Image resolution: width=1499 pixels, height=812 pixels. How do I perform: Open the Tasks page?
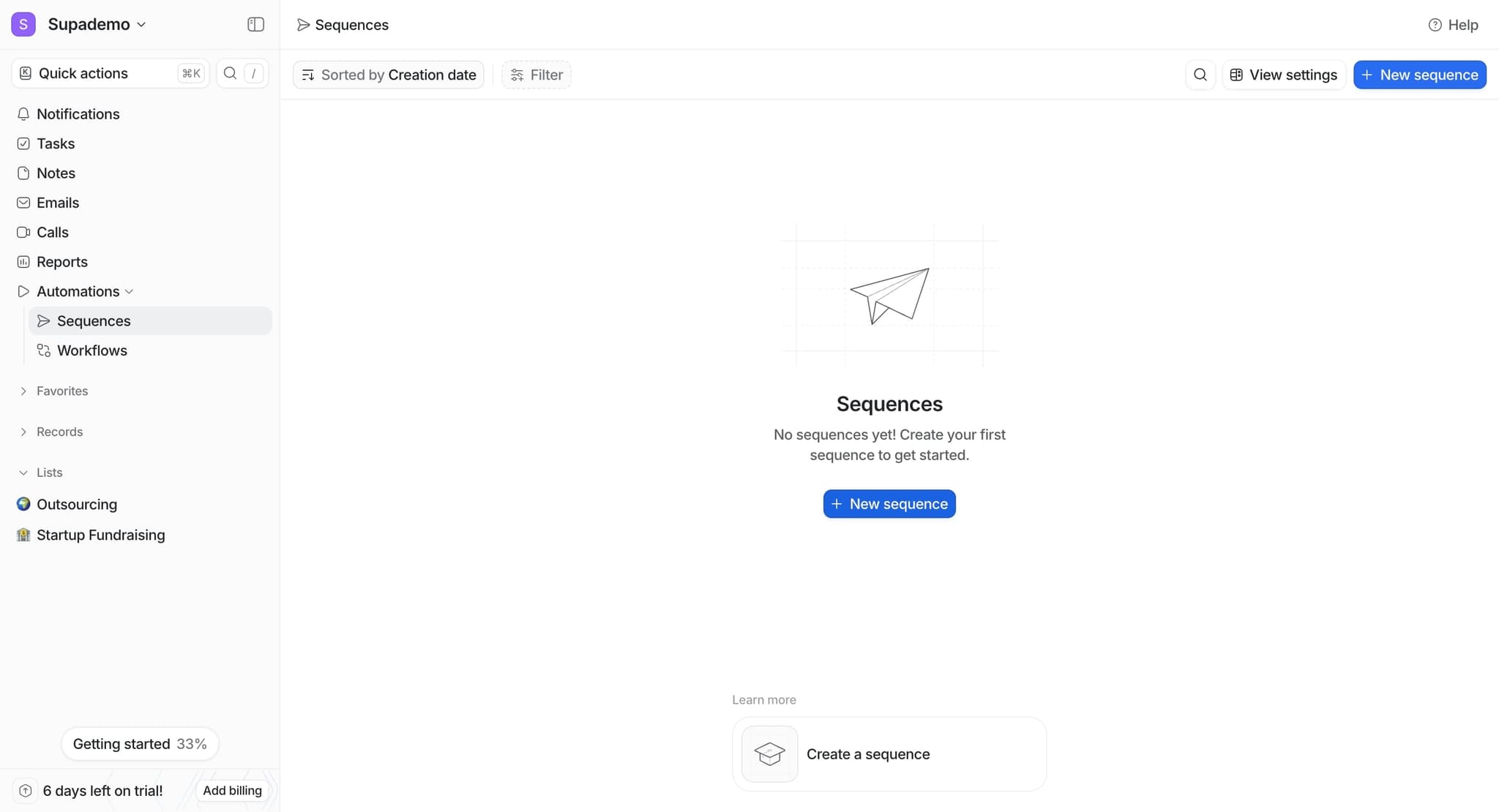[56, 143]
